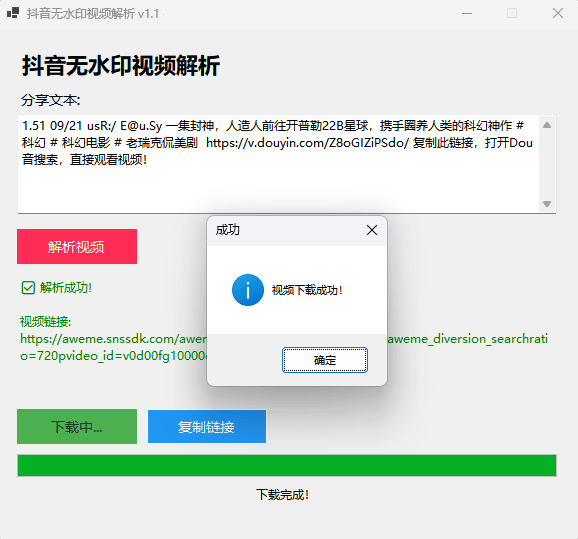The width and height of the screenshot is (578, 539).
Task: Click the 抖音无水印视频解析 heading
Action: pos(121,66)
